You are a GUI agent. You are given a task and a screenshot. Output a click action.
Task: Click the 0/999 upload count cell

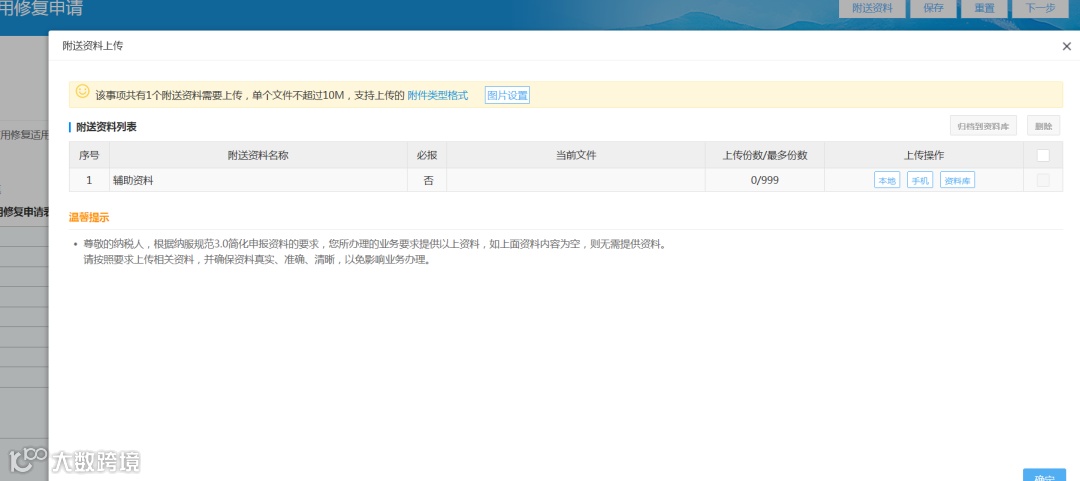click(x=765, y=181)
